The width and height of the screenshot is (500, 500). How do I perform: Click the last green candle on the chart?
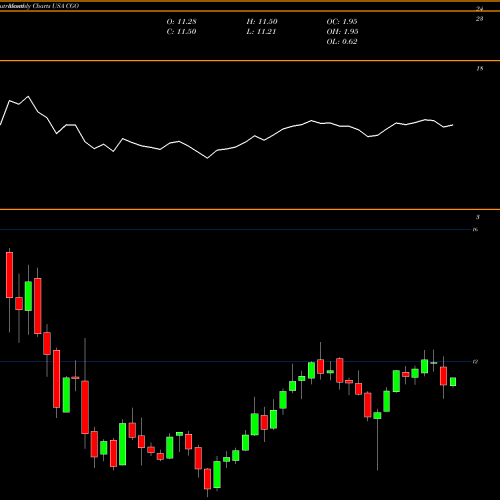453,382
